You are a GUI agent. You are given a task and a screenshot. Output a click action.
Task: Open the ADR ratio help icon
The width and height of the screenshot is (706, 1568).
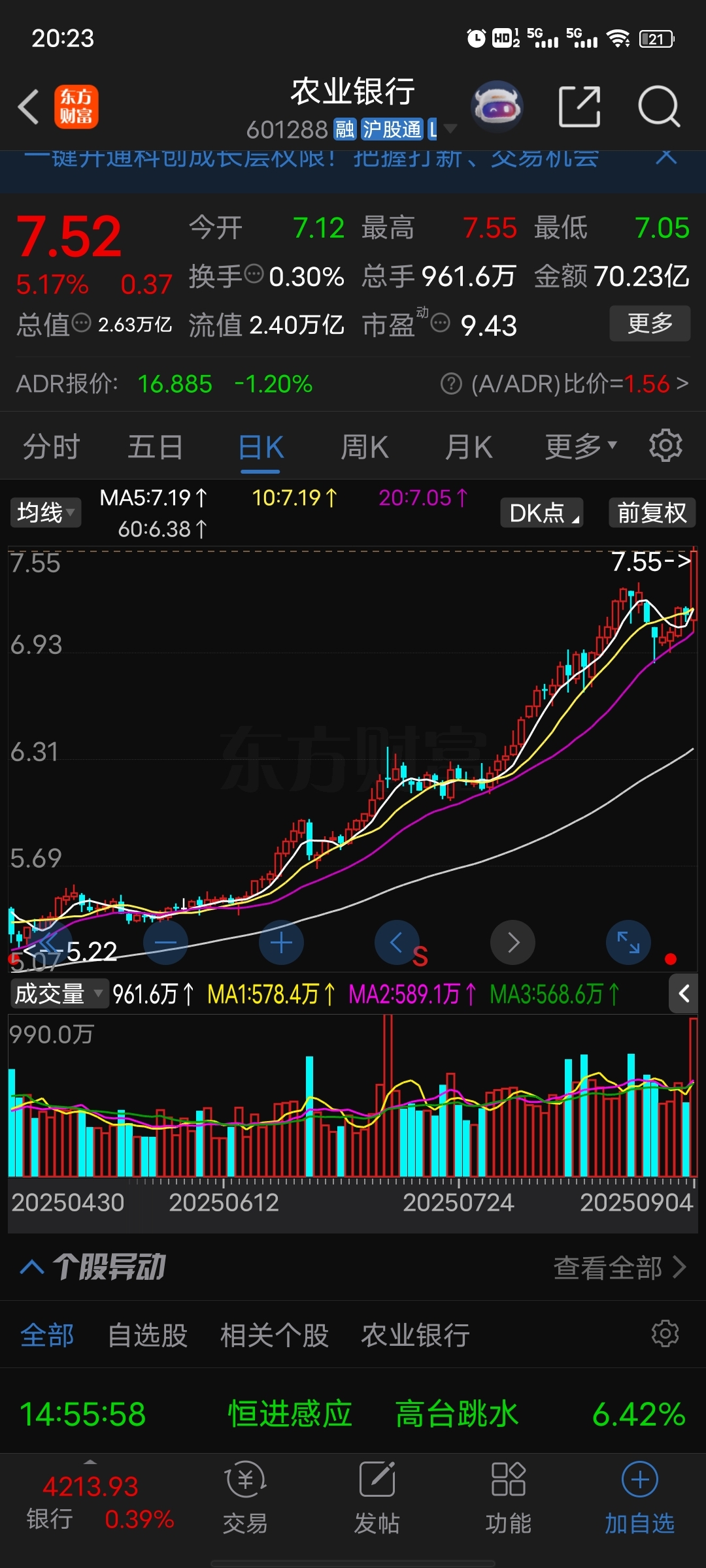click(x=451, y=384)
